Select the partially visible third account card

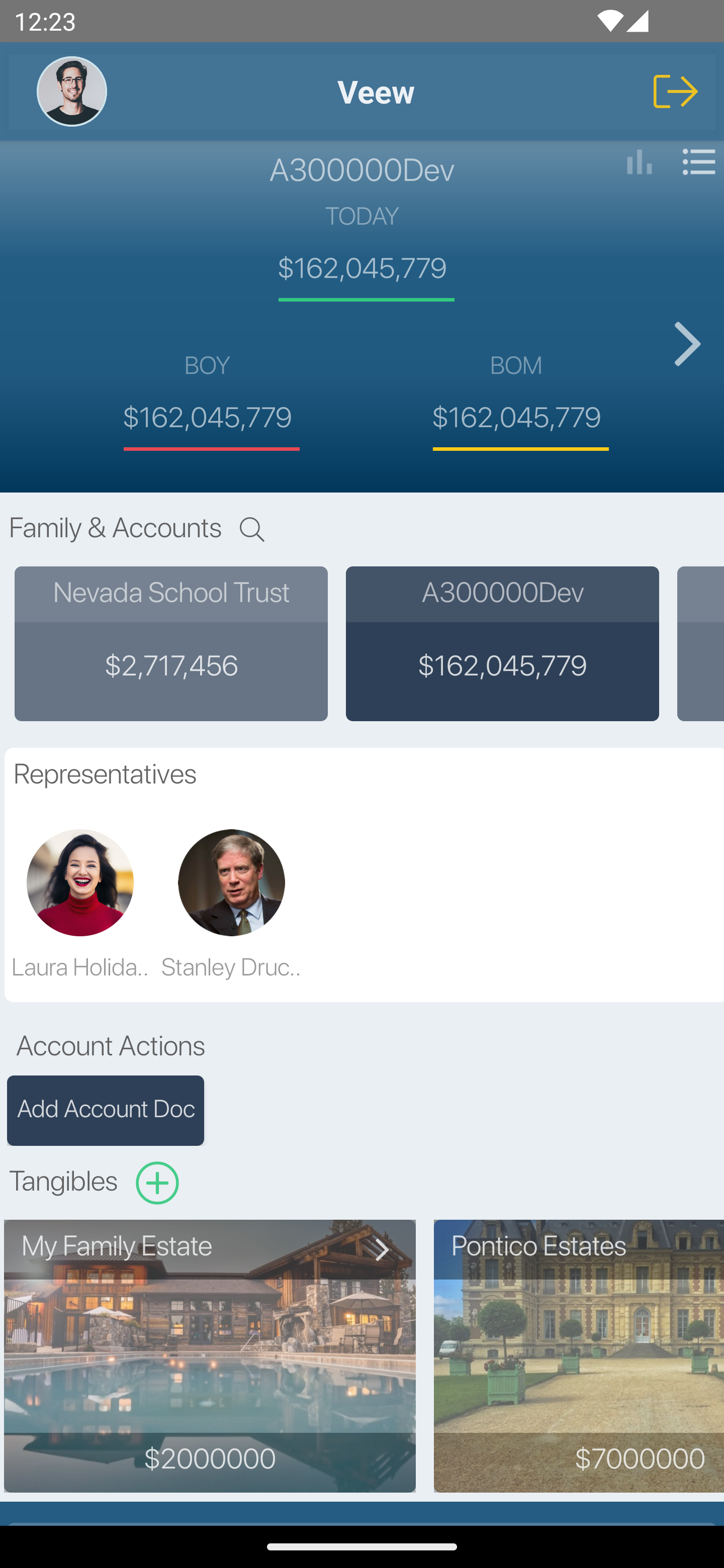coord(701,643)
